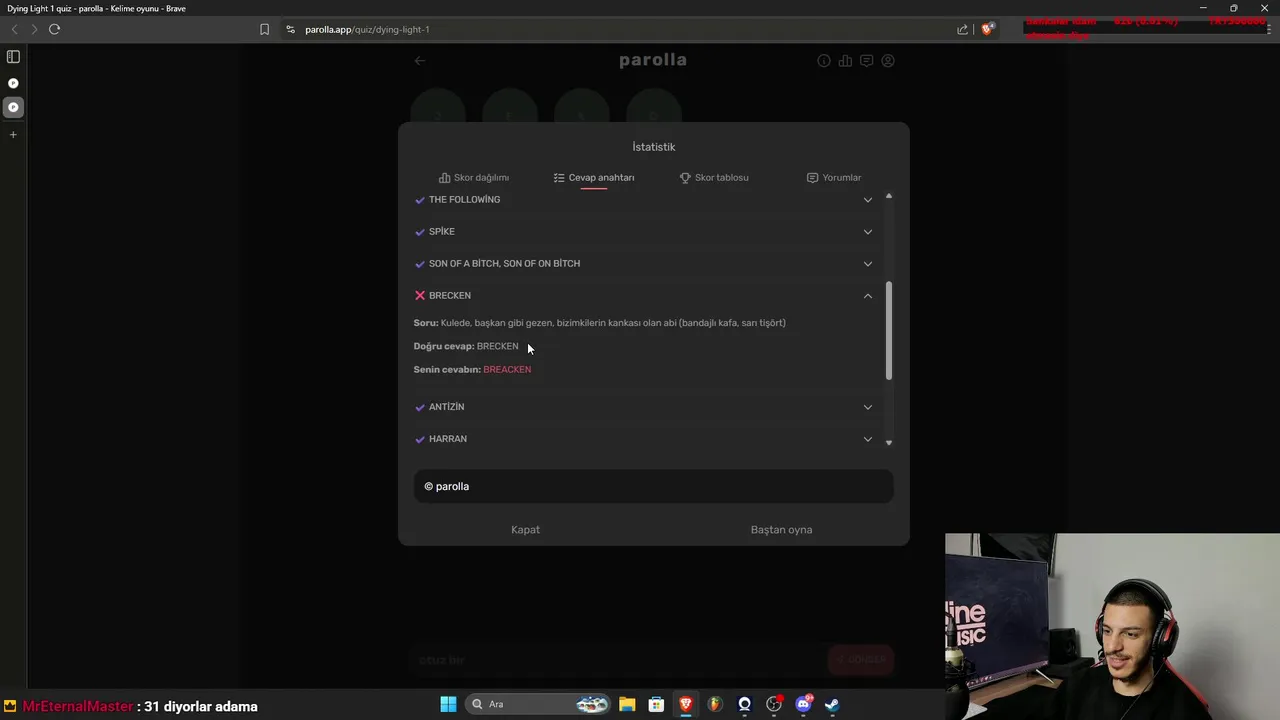Click the parolla logo at the top of the page
1280x720 pixels.
click(653, 60)
